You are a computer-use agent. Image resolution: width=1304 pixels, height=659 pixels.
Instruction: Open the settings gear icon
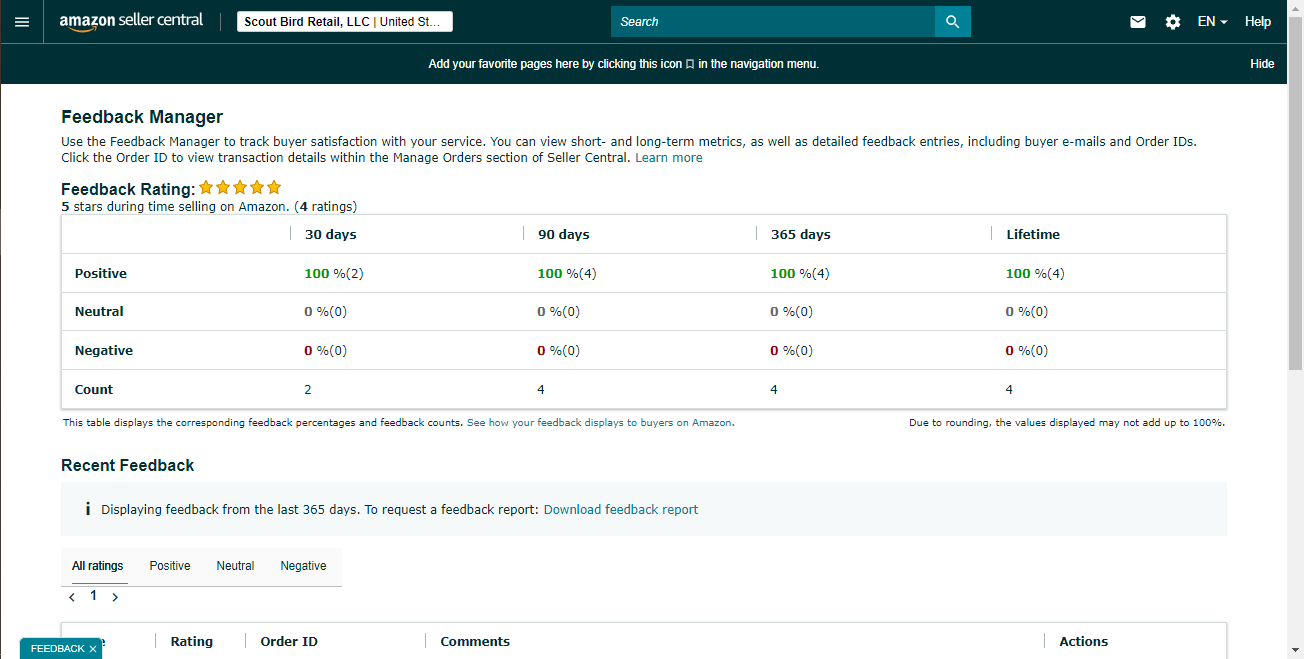coord(1173,21)
